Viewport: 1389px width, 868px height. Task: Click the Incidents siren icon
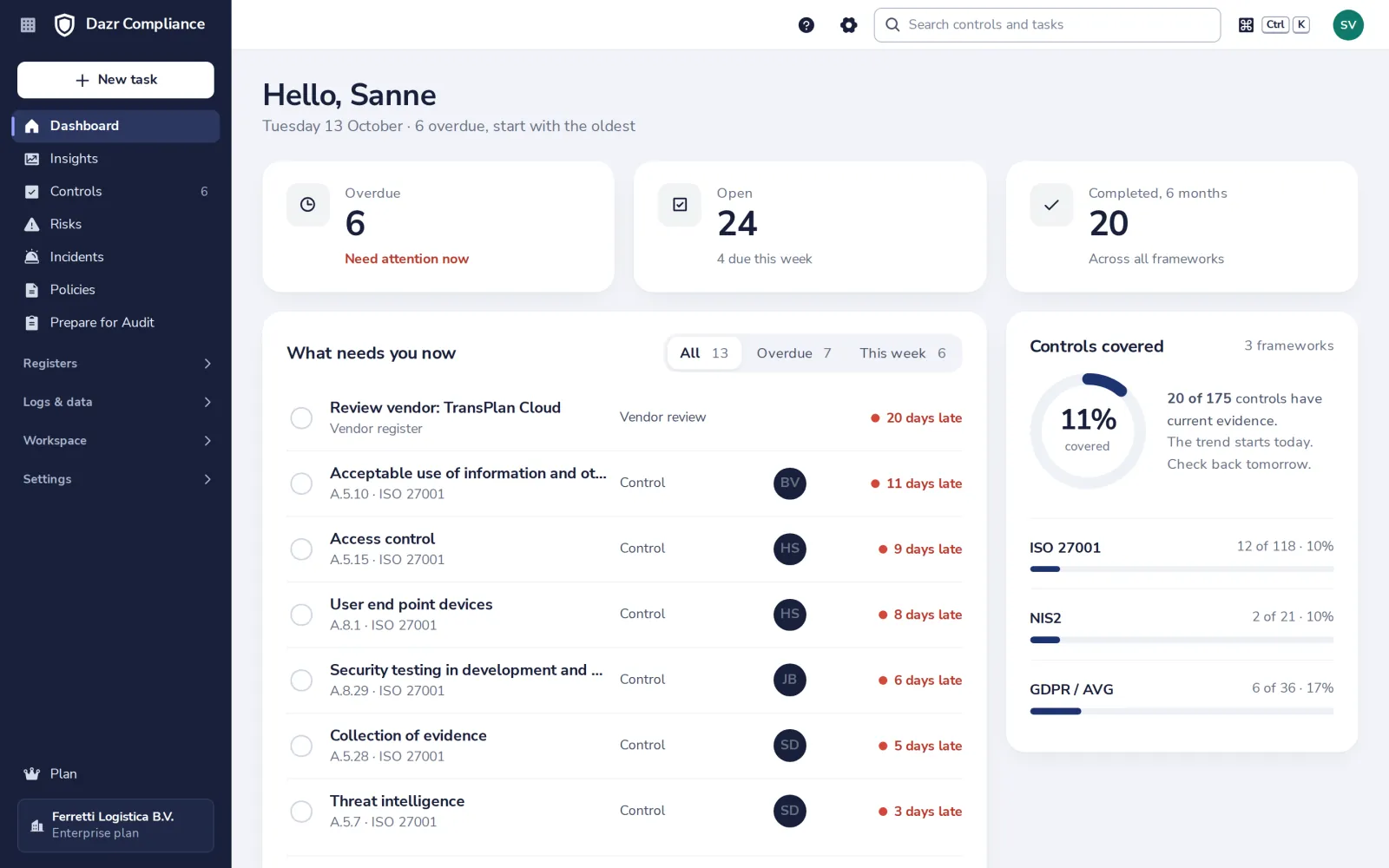coord(32,257)
